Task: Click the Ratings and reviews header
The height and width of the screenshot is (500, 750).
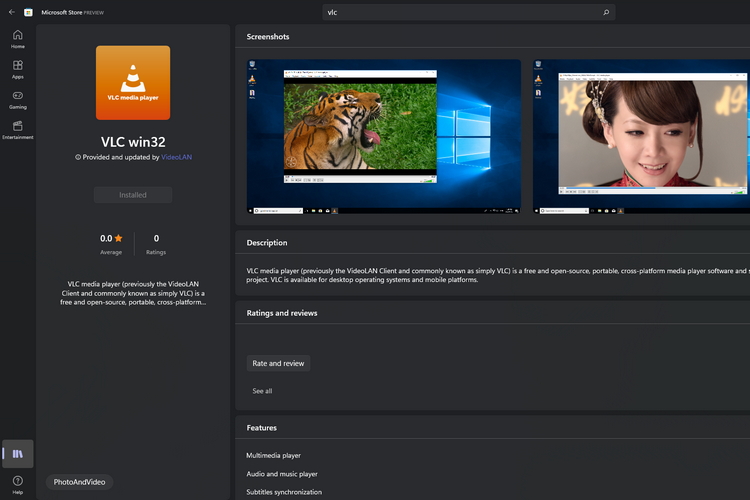Action: coord(282,313)
